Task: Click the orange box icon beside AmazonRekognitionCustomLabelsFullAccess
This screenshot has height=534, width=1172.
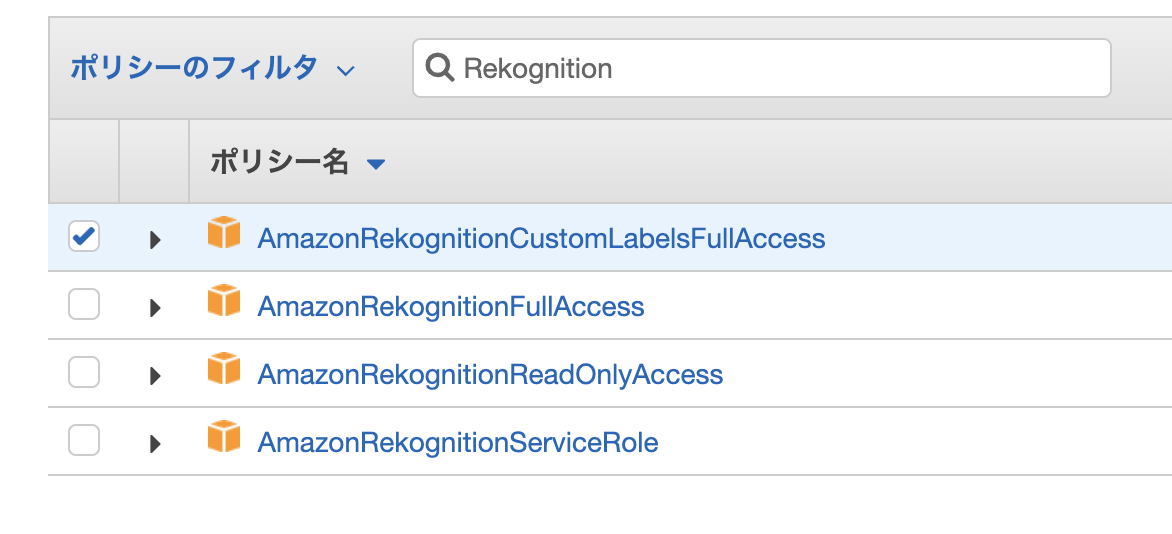Action: coord(224,234)
